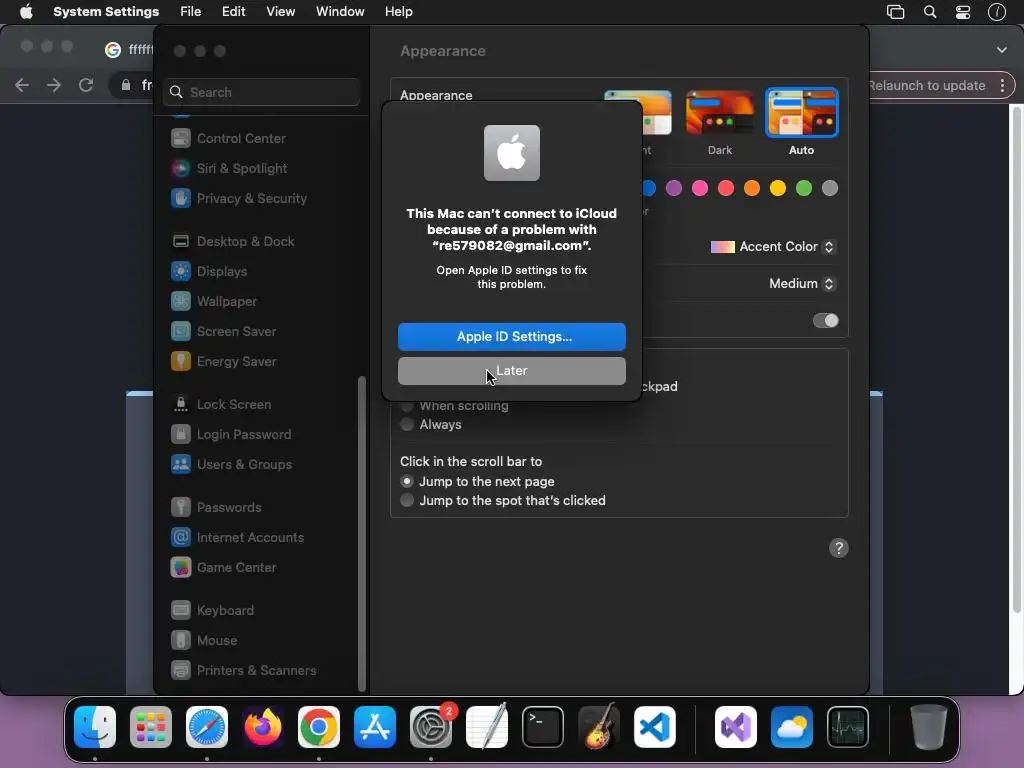1024x768 pixels.
Task: Select the Siri & Spotlight sidebar icon
Action: (x=181, y=168)
